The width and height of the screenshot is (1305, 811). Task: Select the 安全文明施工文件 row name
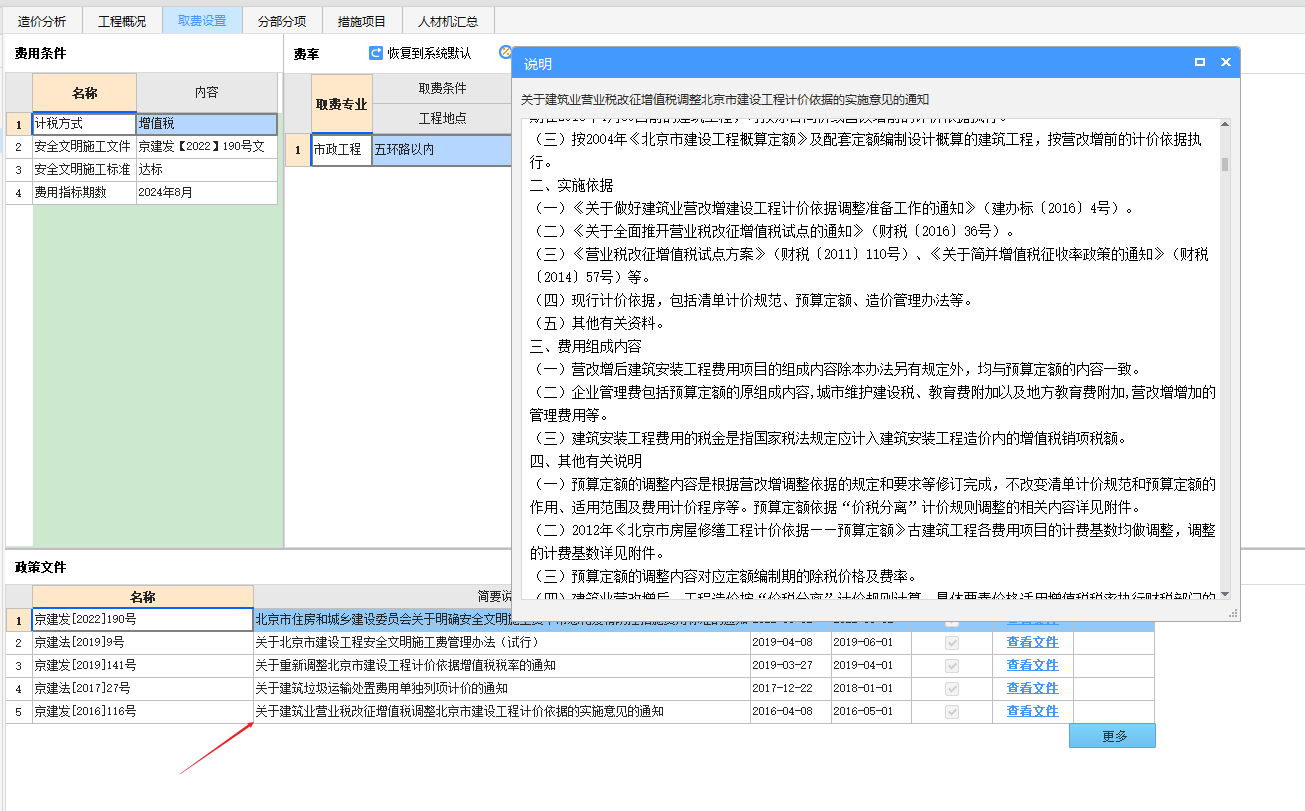pyautogui.click(x=84, y=147)
